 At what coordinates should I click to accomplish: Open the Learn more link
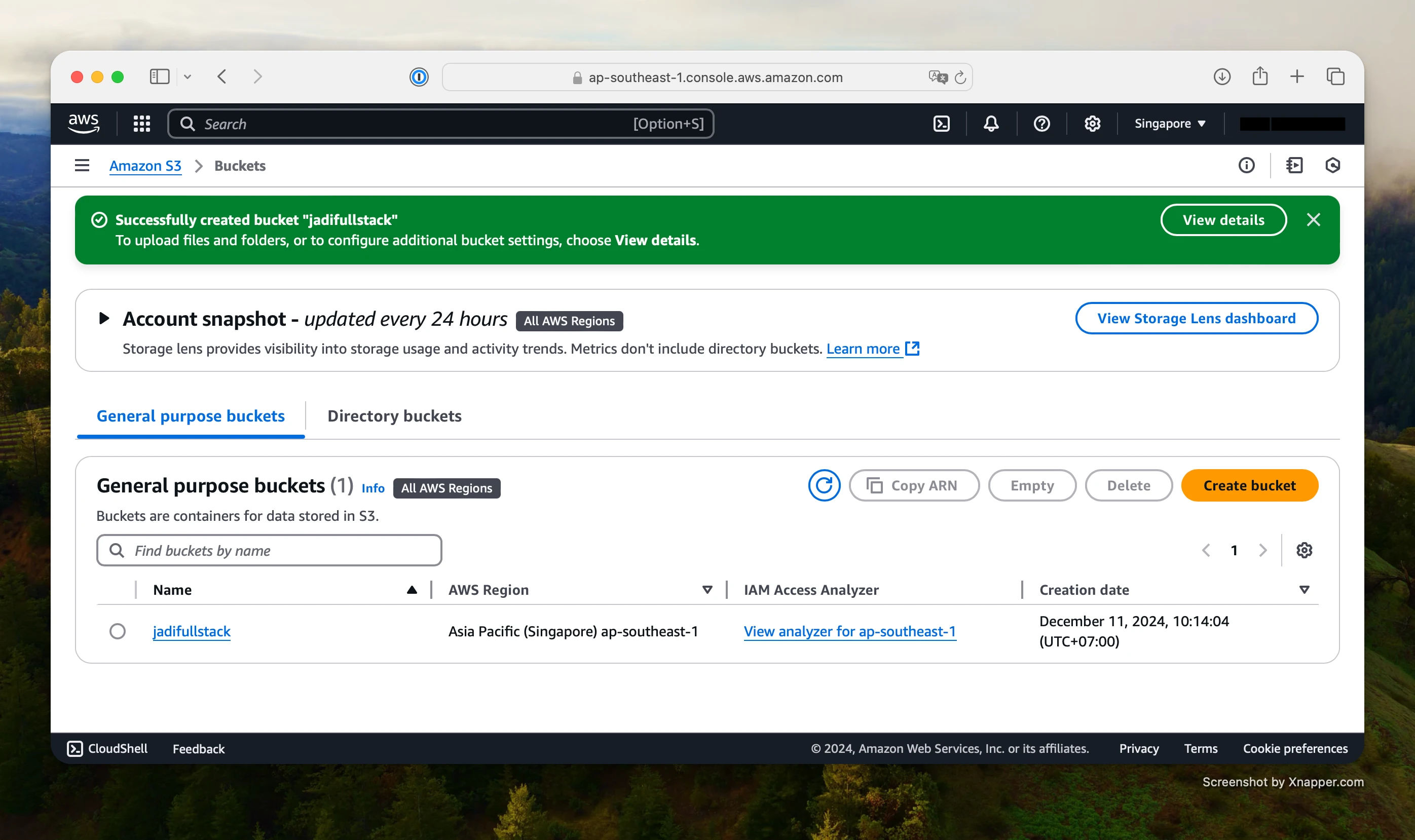[x=872, y=349]
